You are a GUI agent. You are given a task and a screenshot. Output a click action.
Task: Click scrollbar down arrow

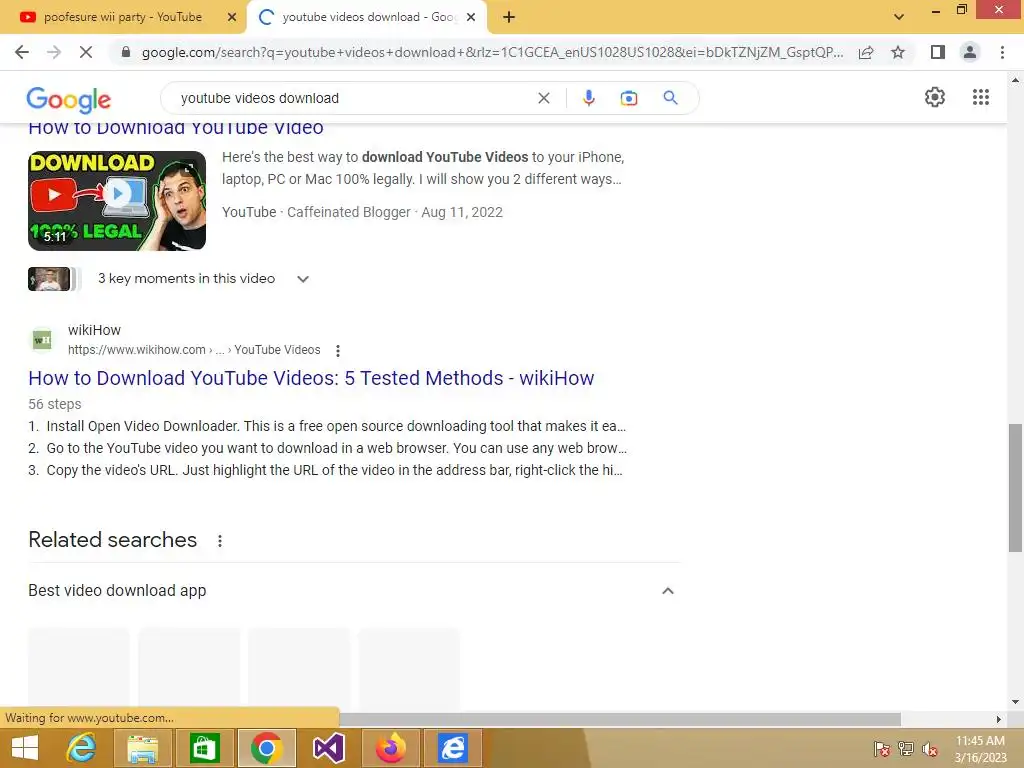(x=1015, y=703)
